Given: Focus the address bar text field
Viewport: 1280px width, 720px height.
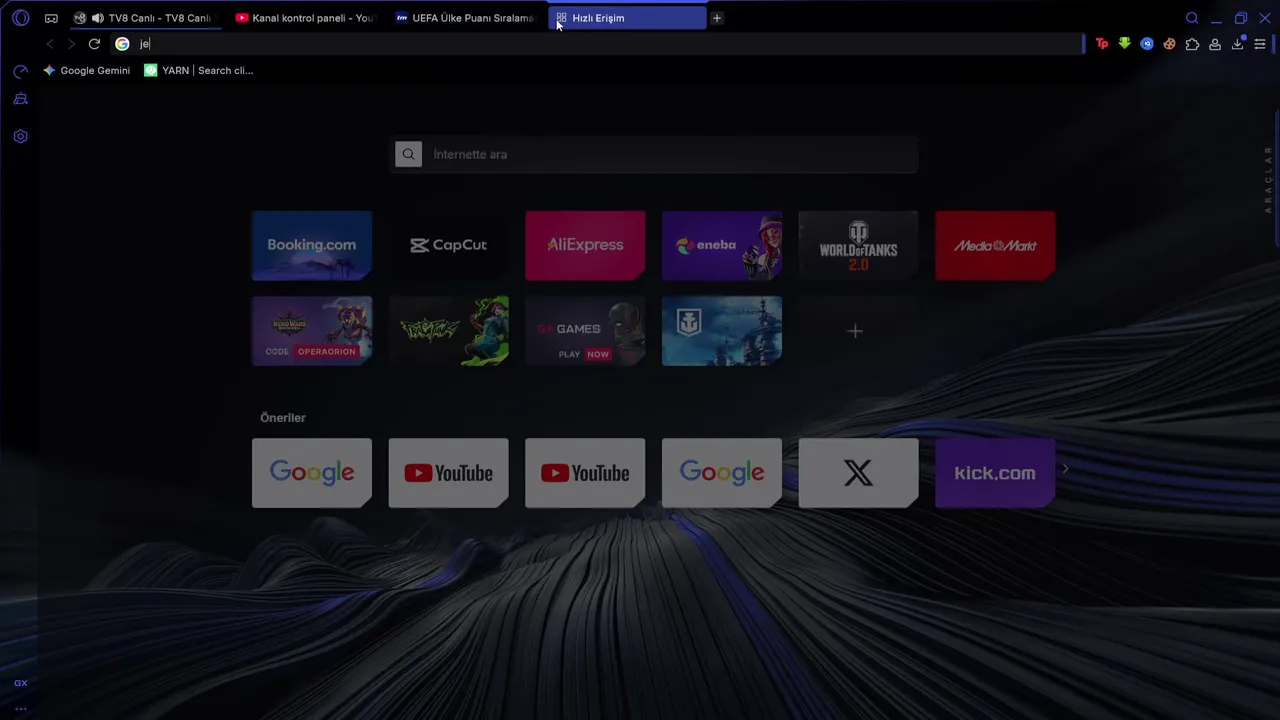Looking at the screenshot, I should coord(610,44).
